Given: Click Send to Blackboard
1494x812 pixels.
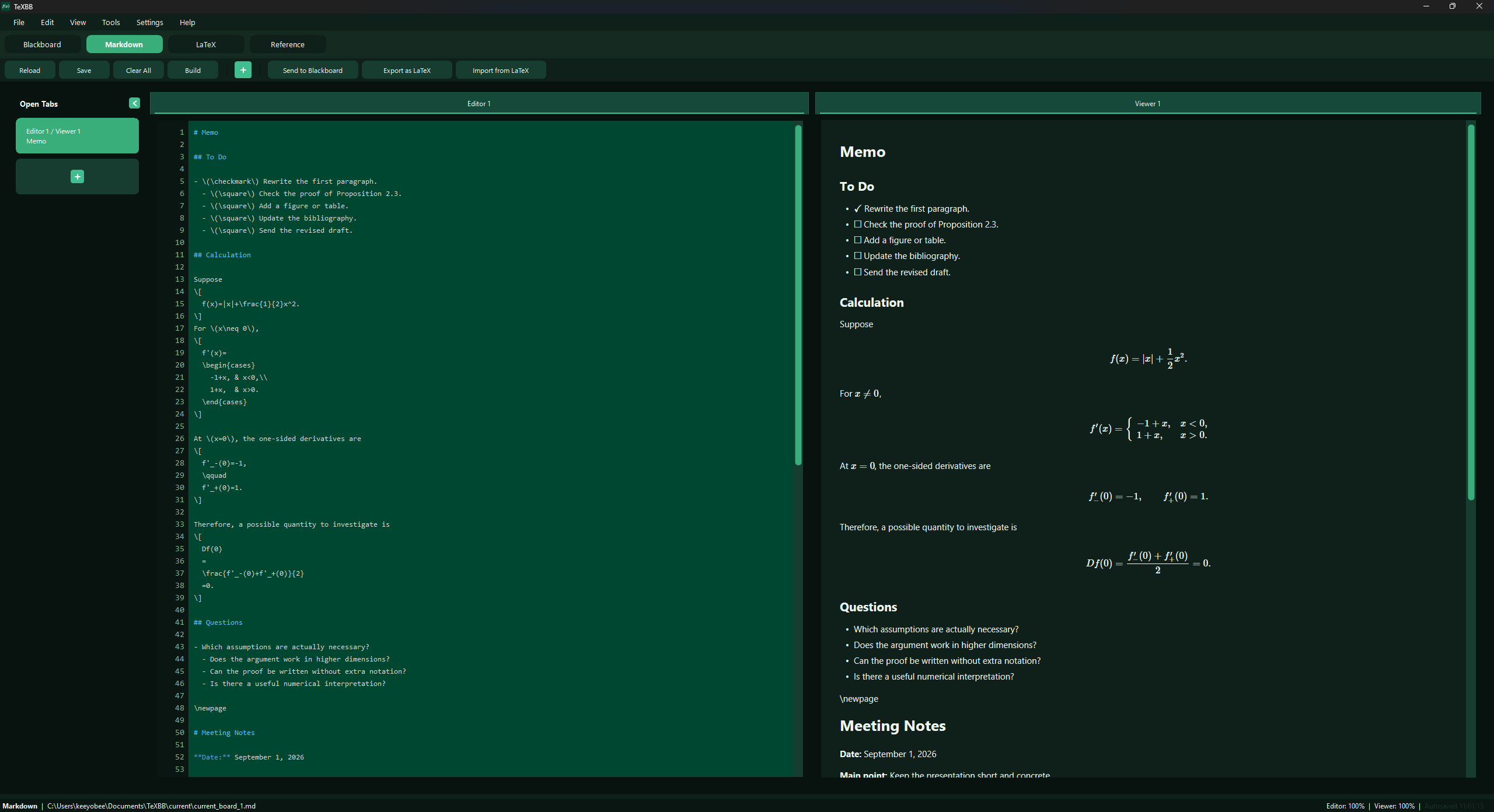Looking at the screenshot, I should (313, 70).
